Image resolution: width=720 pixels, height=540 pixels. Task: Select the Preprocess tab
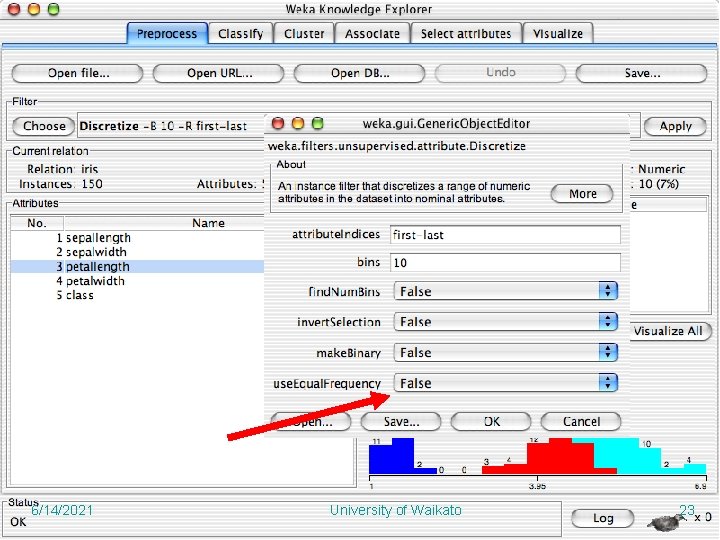pos(167,34)
